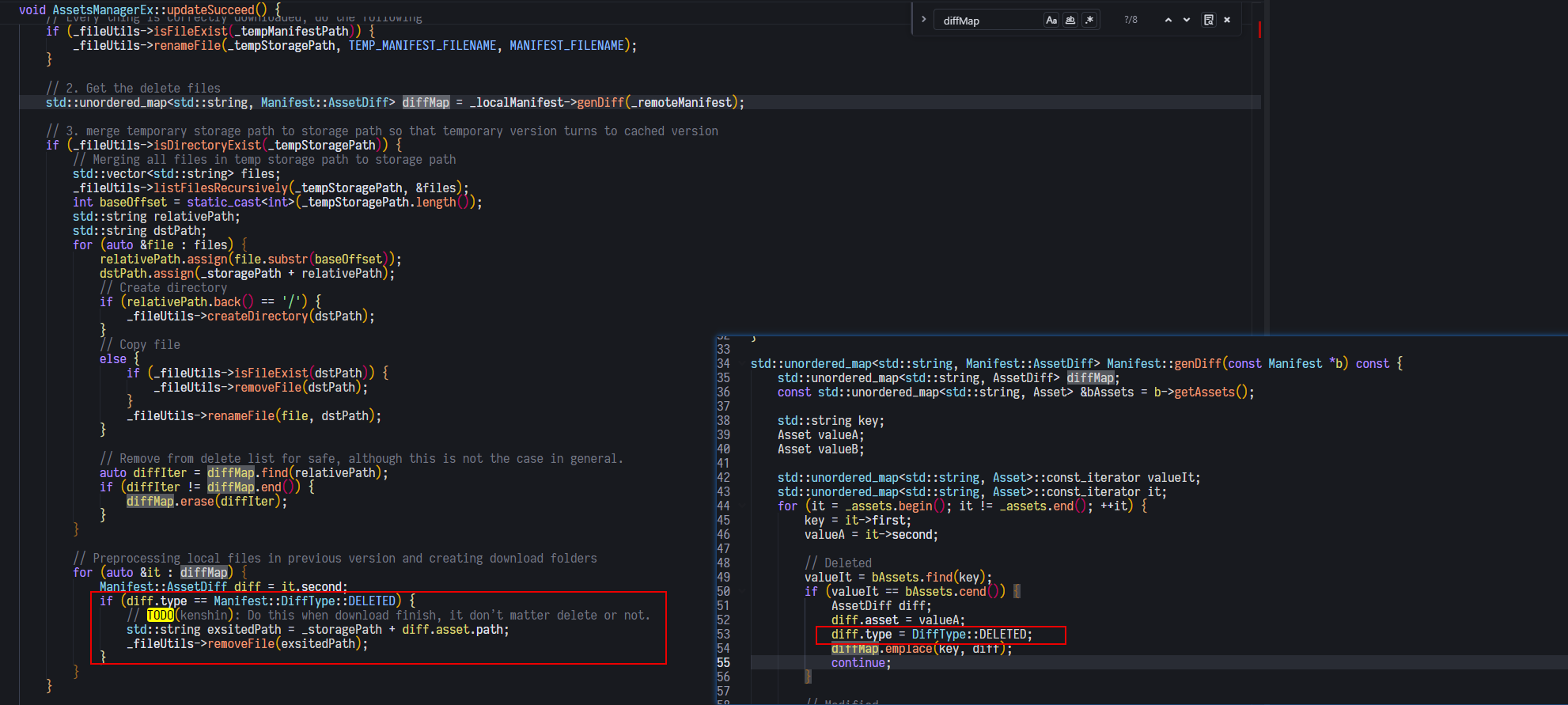Click listFilesRecursively method call
1568x705 pixels.
(221, 188)
